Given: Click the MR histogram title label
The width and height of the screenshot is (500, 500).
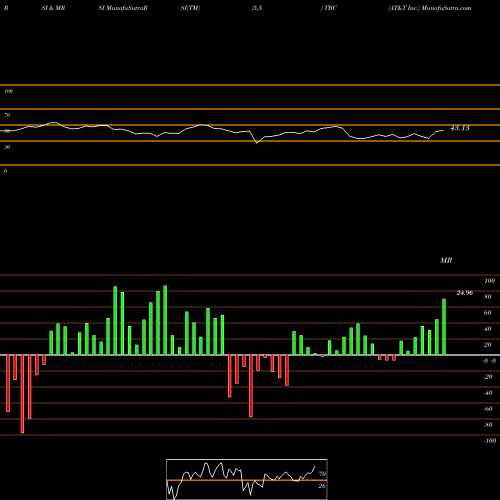Looking at the screenshot, I should 446,260.
